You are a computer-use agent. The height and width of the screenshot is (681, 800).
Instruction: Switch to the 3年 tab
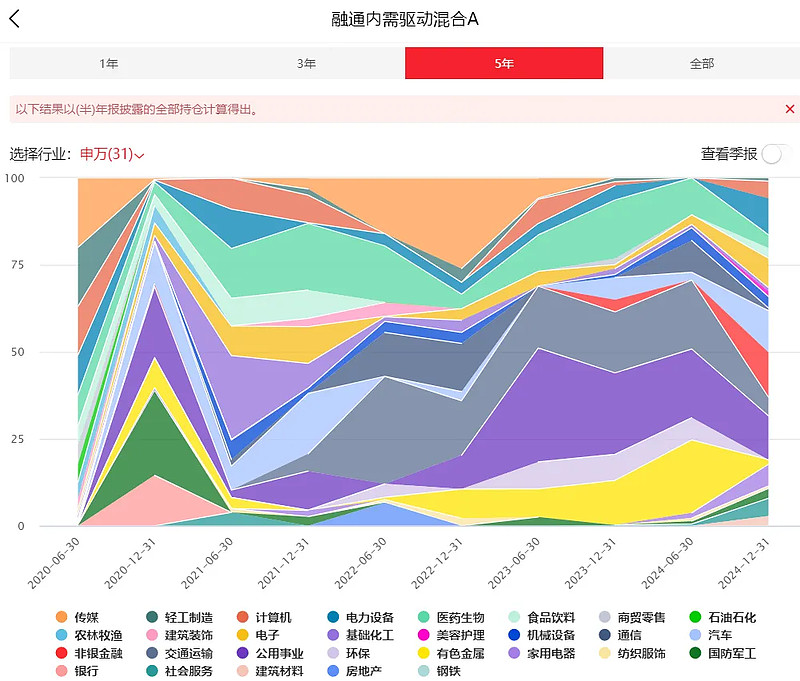pyautogui.click(x=306, y=63)
